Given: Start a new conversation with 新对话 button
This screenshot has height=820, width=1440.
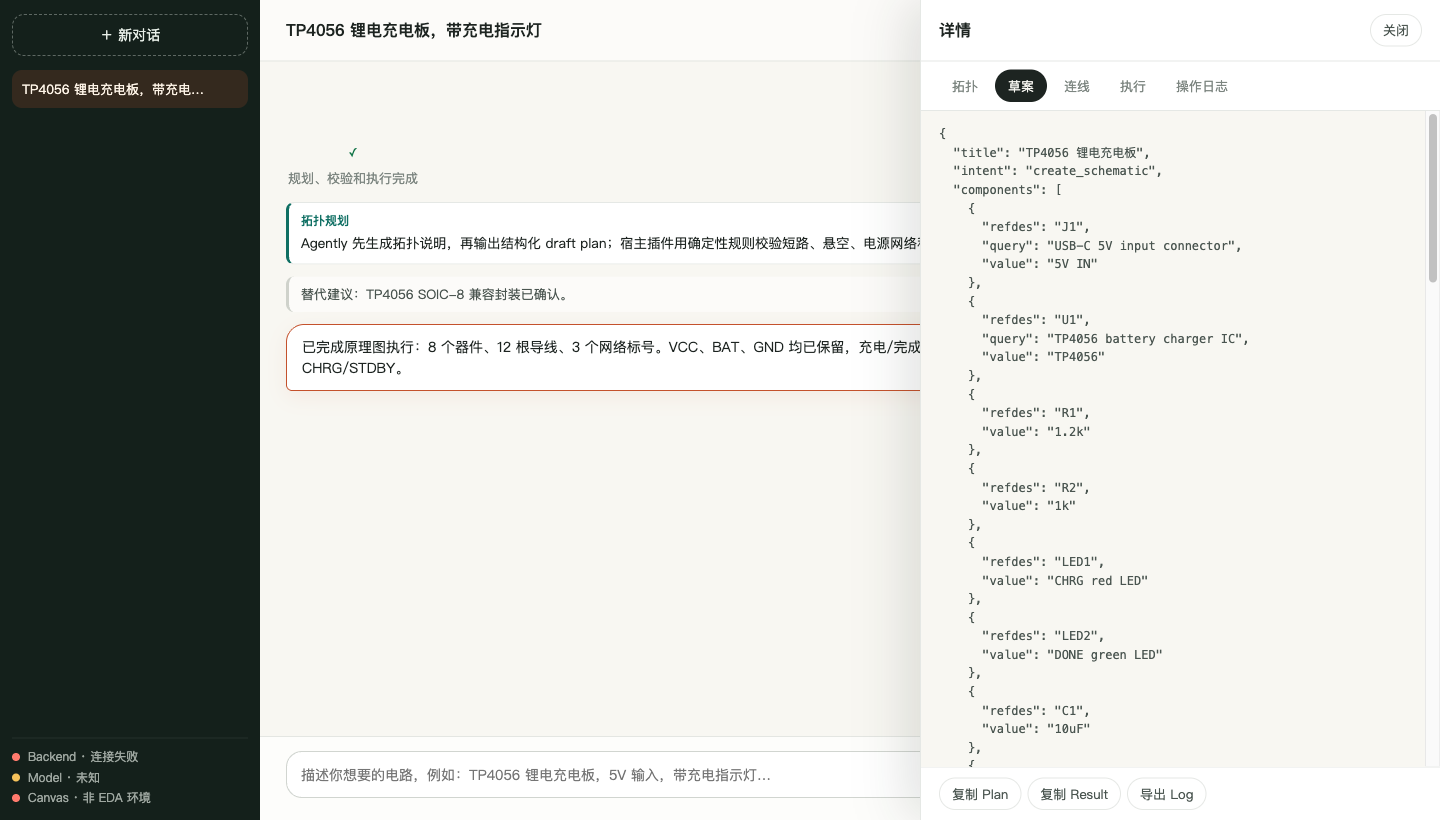Looking at the screenshot, I should [130, 35].
